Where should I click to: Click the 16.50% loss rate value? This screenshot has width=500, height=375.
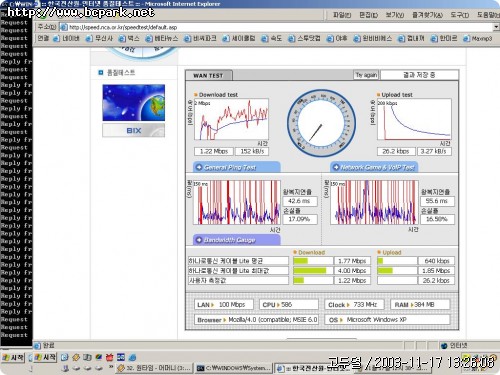tap(437, 219)
